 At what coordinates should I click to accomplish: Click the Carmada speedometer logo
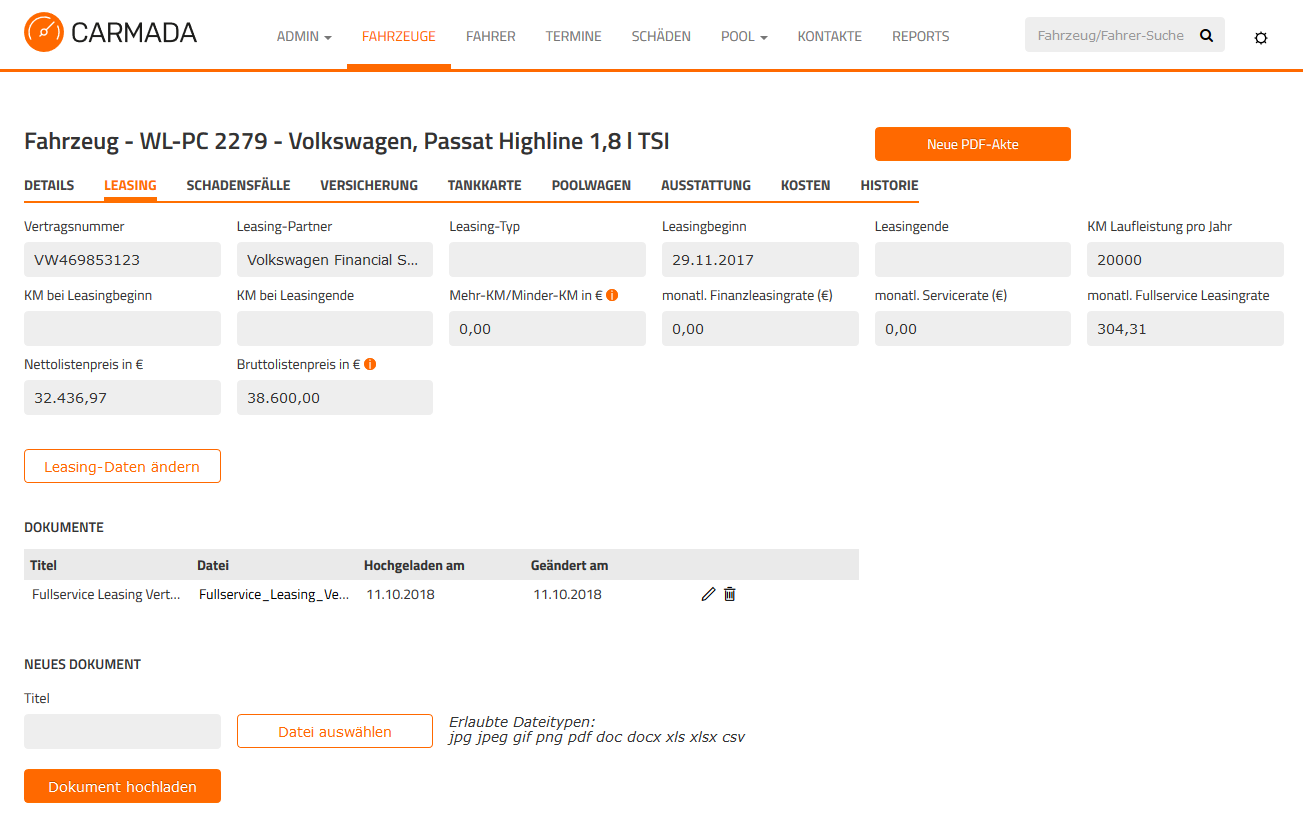pos(43,32)
